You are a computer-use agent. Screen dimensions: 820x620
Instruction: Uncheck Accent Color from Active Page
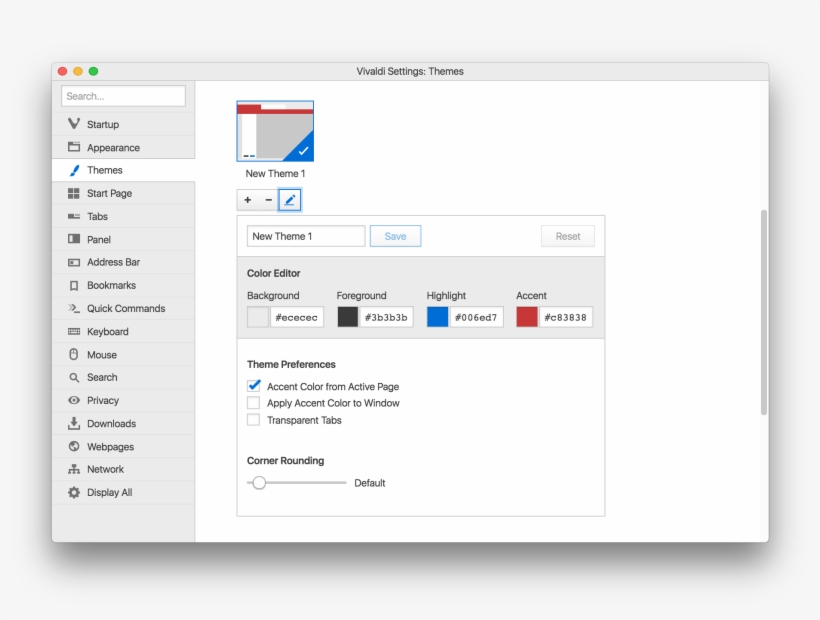pyautogui.click(x=254, y=386)
